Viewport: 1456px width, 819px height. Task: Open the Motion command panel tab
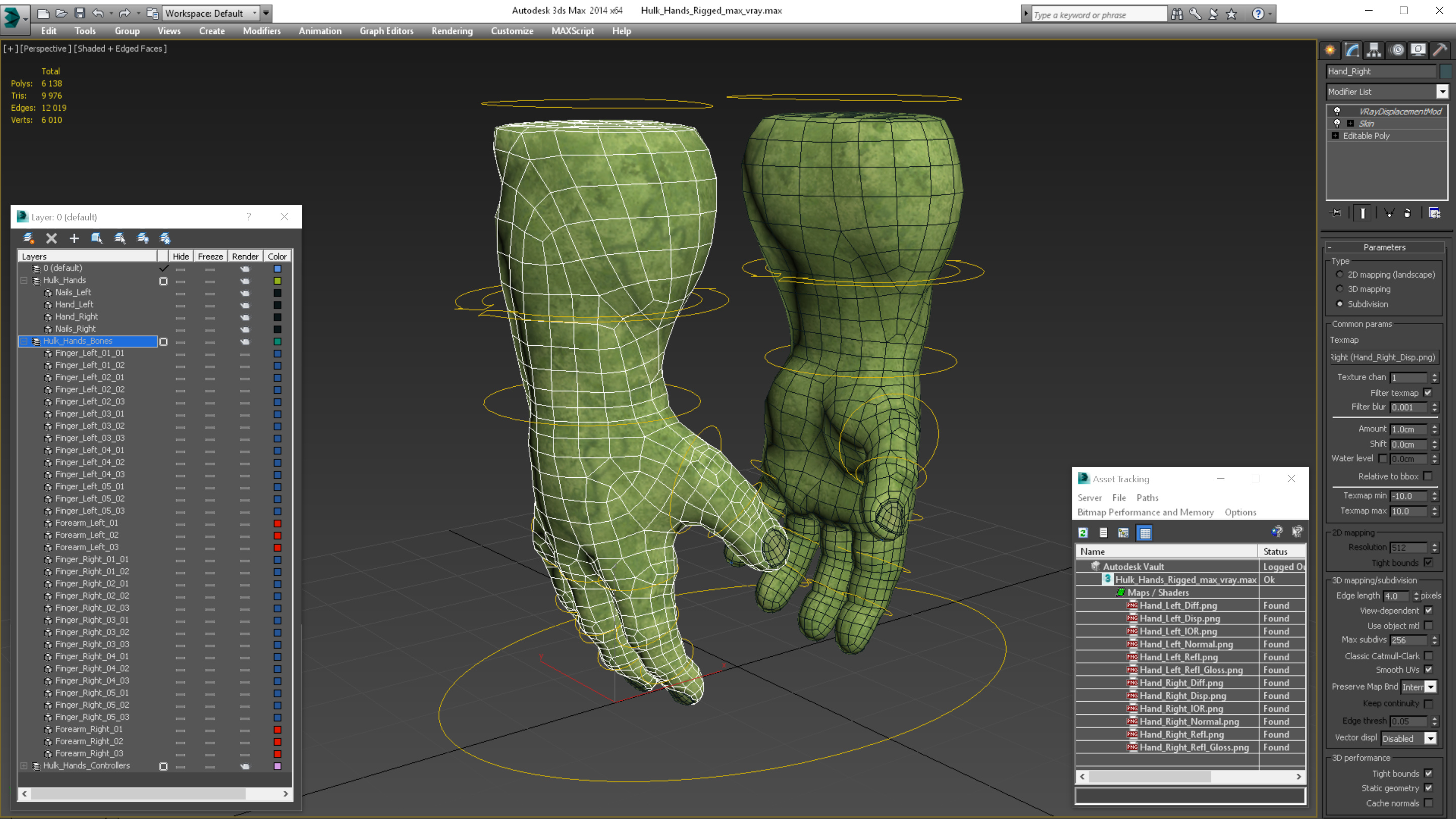pos(1397,51)
